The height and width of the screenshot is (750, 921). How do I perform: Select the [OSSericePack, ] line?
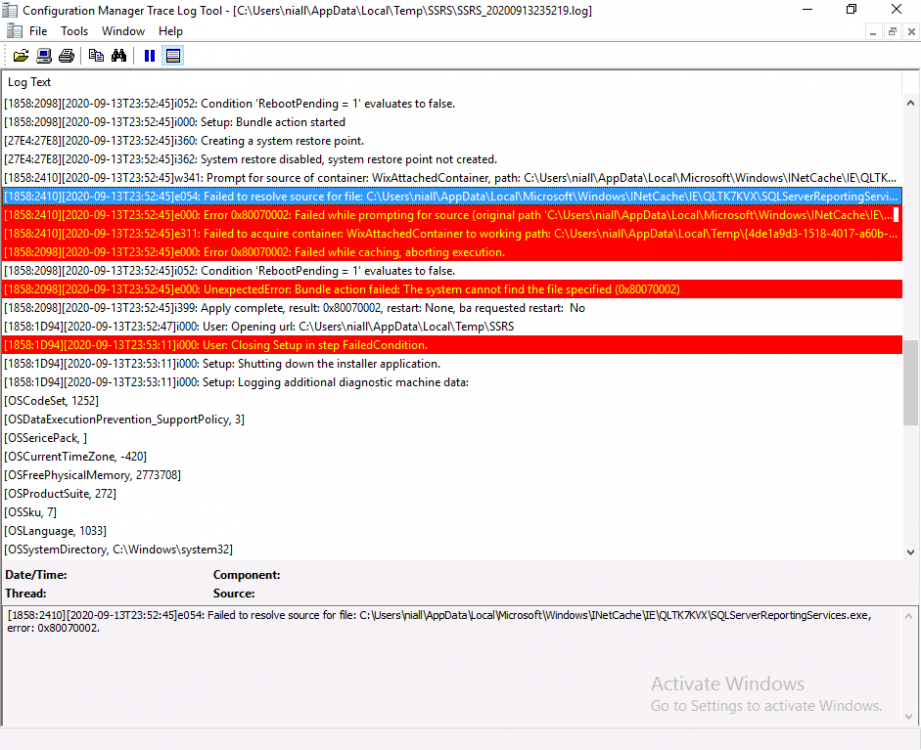(452, 438)
